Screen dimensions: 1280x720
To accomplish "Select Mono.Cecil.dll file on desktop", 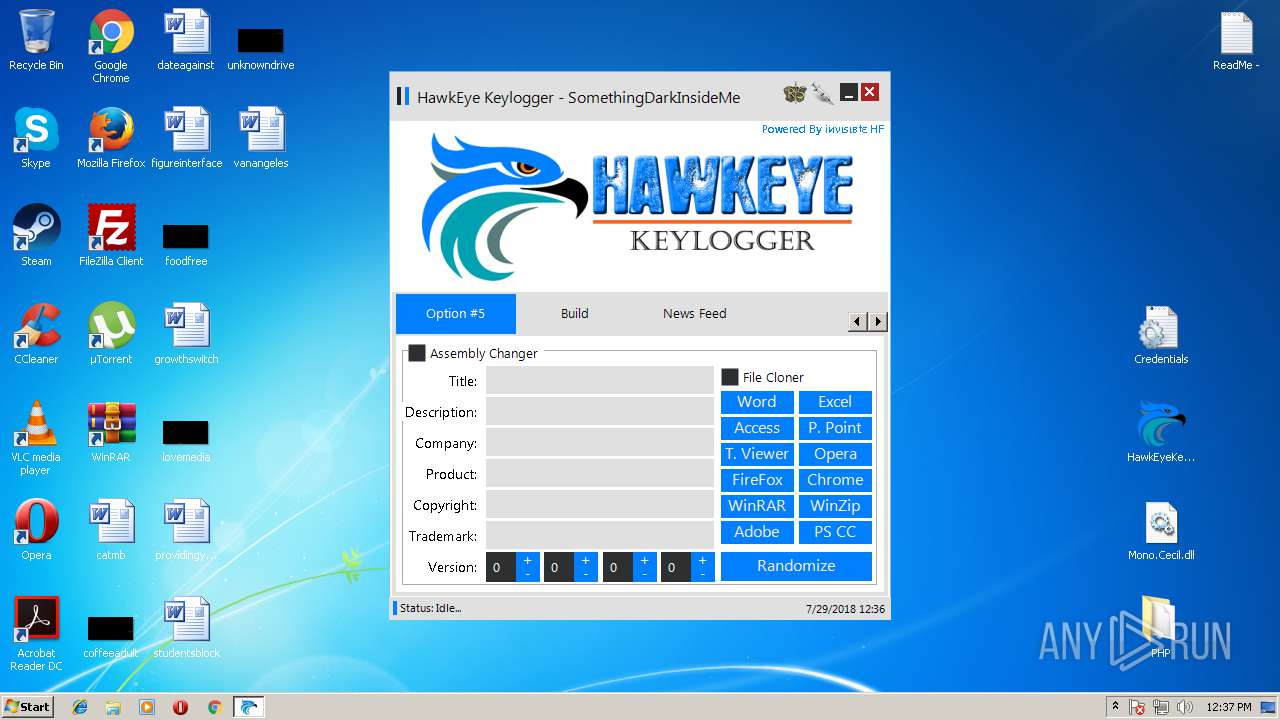I will tap(1161, 530).
